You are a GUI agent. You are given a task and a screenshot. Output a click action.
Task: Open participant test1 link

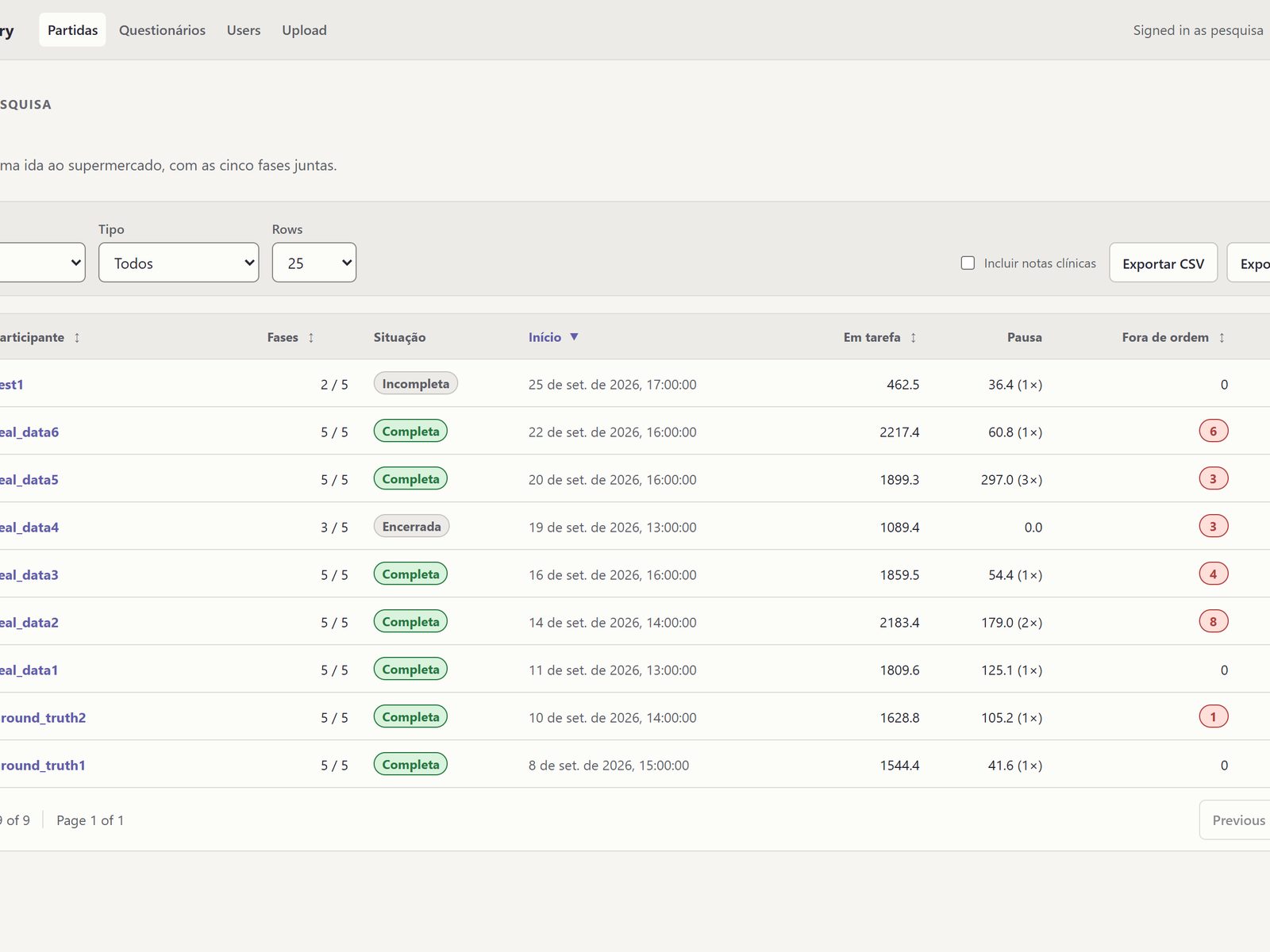tap(12, 385)
